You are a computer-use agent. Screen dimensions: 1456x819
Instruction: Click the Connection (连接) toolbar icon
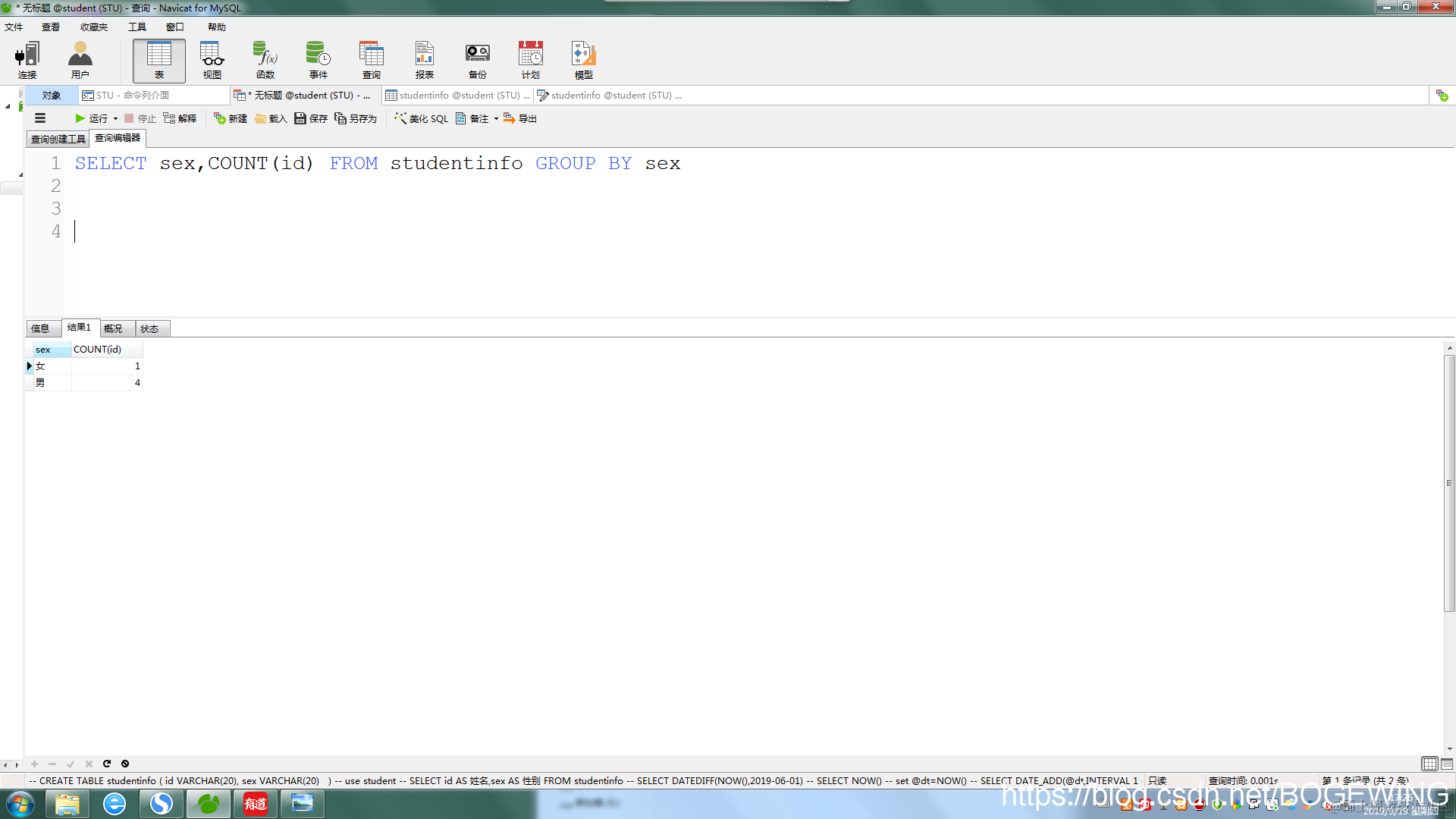pyautogui.click(x=27, y=61)
